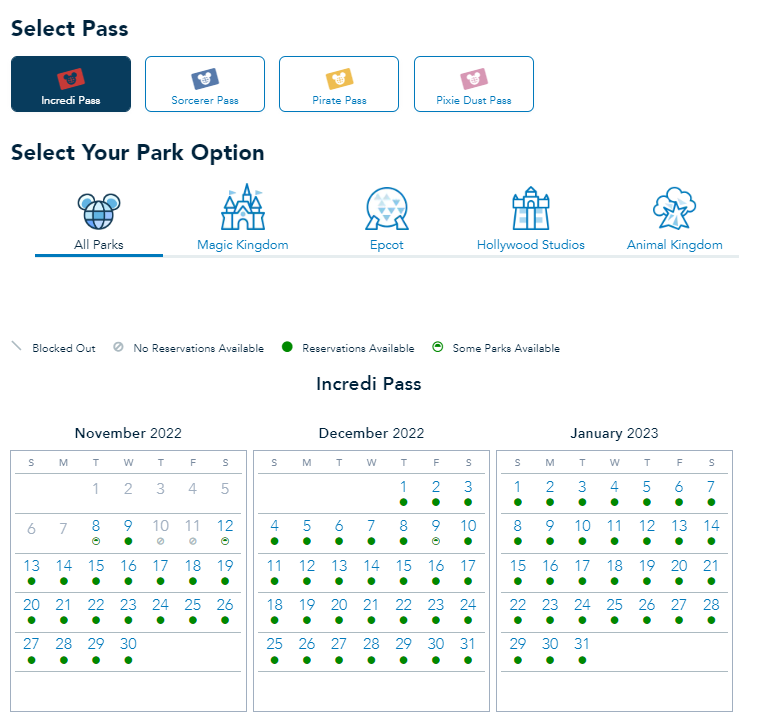Pick the Pirate Pass card
The image size is (765, 725).
(x=339, y=84)
